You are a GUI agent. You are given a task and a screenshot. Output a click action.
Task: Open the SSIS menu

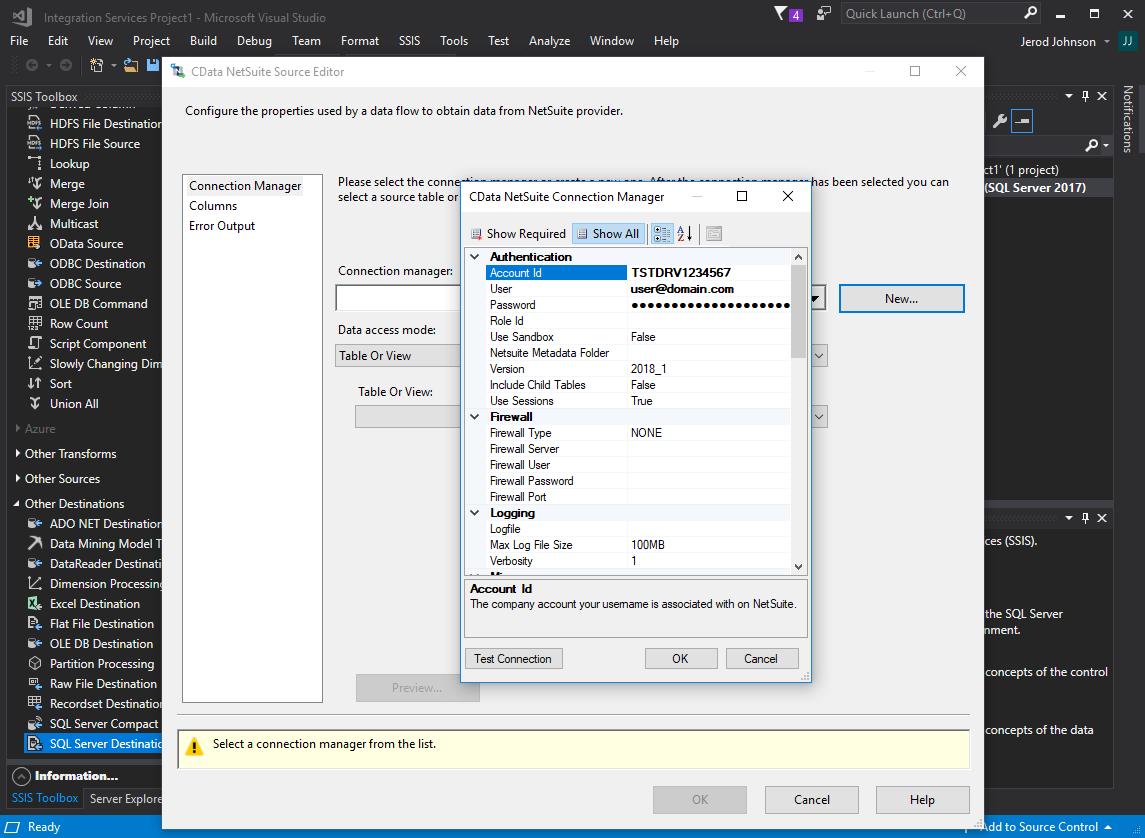pos(409,41)
